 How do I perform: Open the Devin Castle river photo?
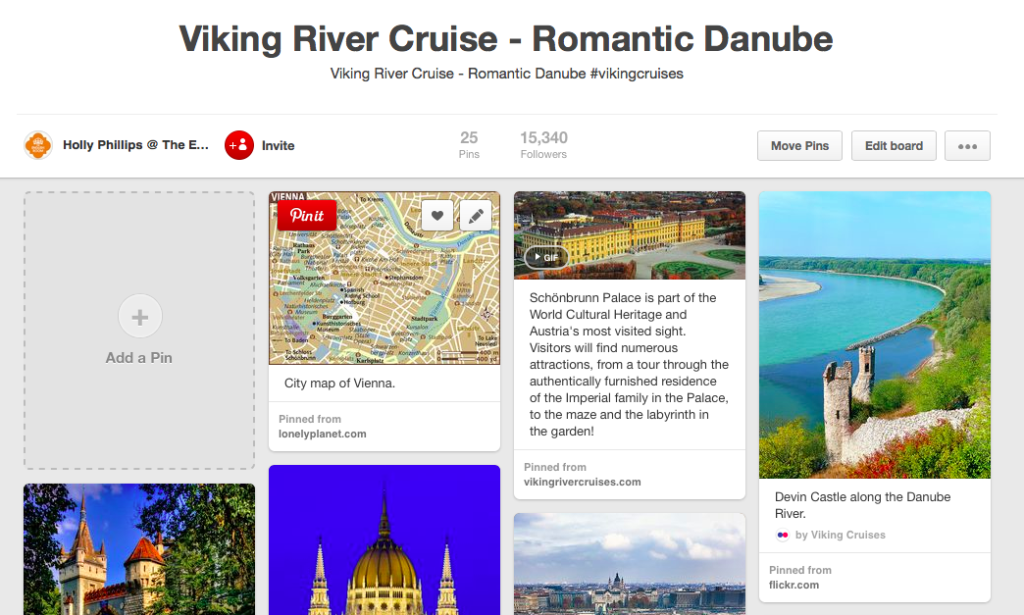click(874, 335)
